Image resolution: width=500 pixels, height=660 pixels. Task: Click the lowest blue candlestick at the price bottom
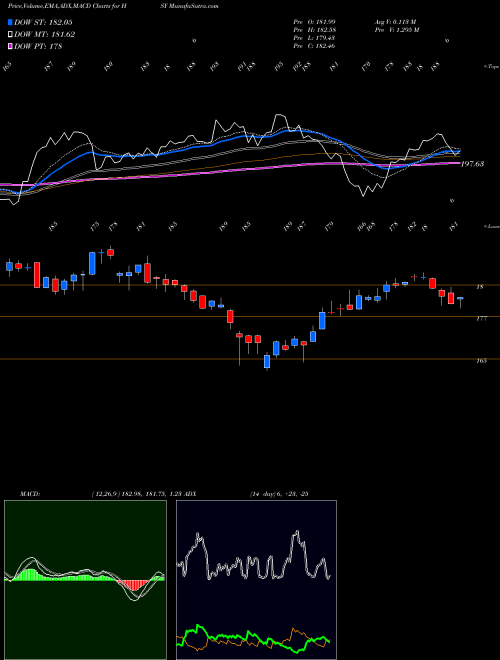267,361
